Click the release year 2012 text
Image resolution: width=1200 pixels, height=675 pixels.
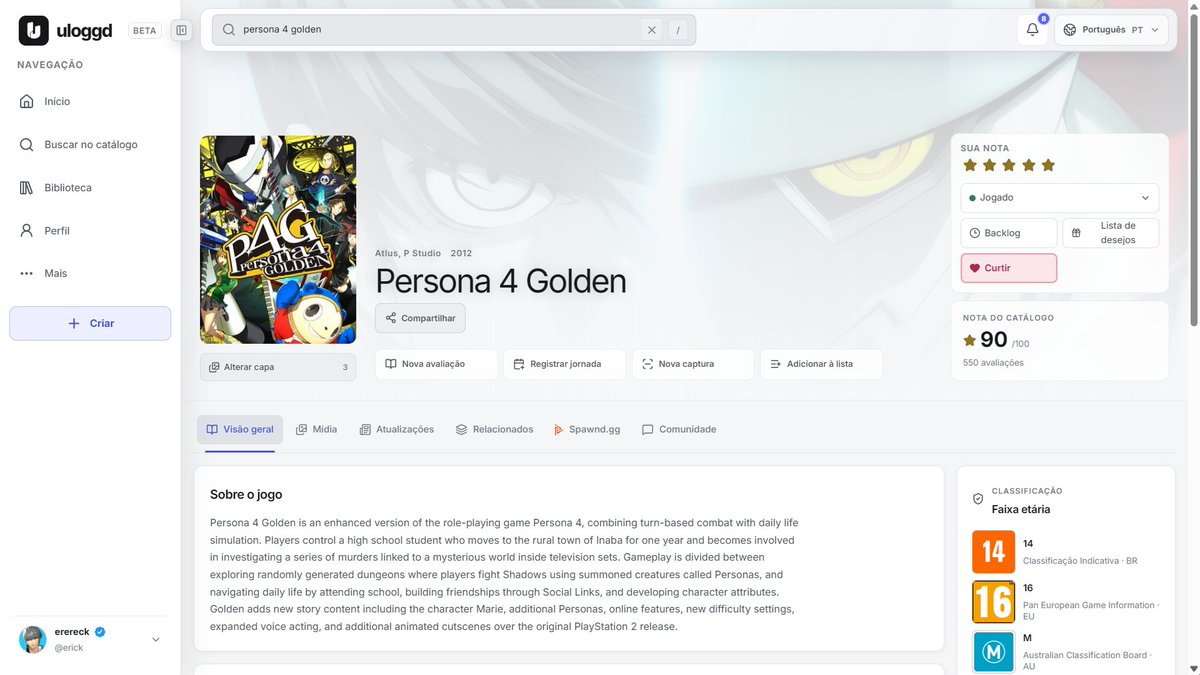(x=461, y=254)
